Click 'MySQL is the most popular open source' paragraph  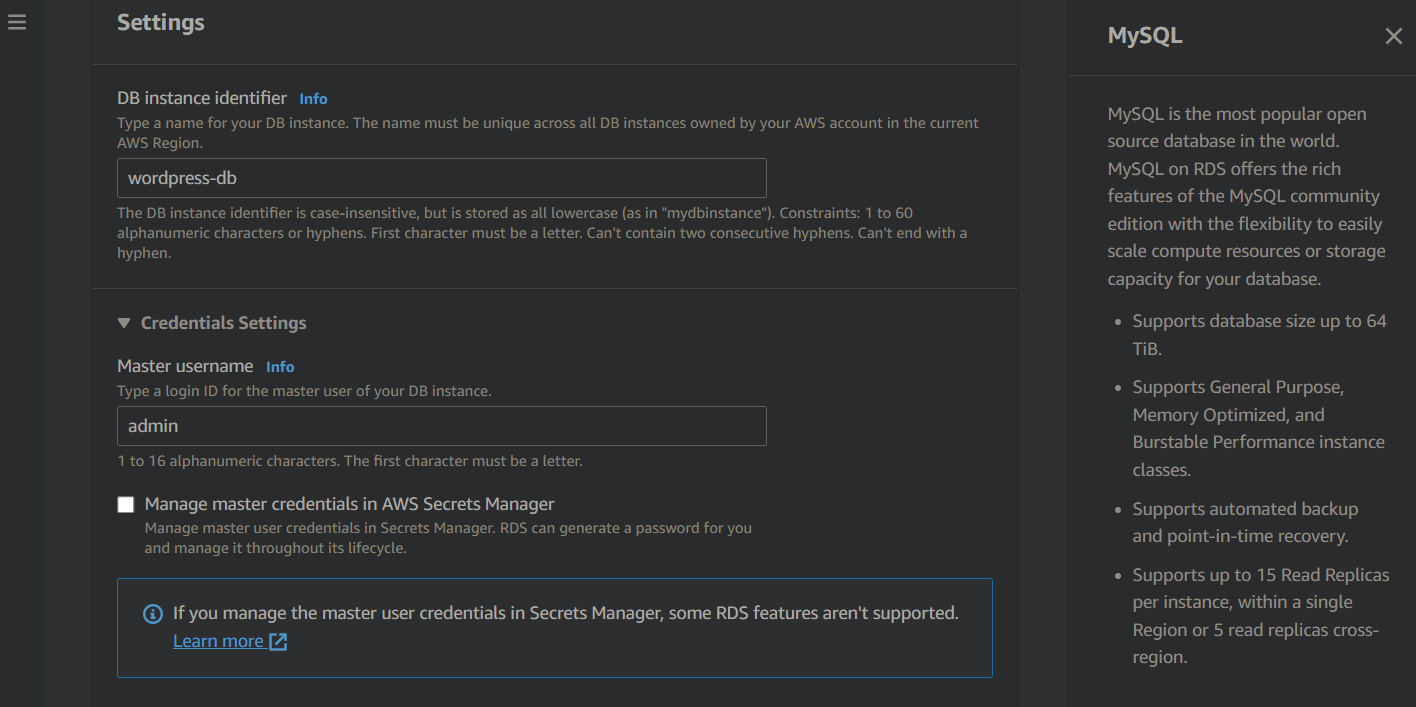point(1247,196)
